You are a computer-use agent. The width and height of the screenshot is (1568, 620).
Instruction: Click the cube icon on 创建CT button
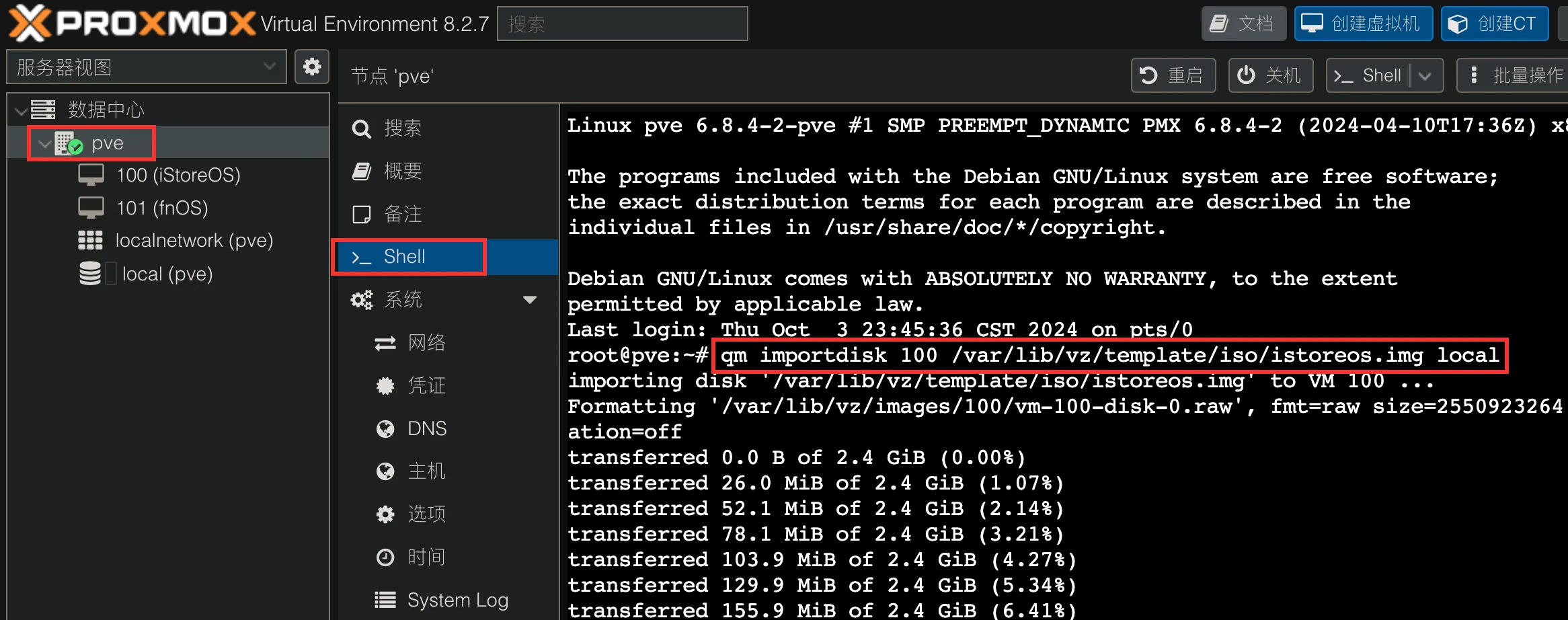pyautogui.click(x=1458, y=24)
